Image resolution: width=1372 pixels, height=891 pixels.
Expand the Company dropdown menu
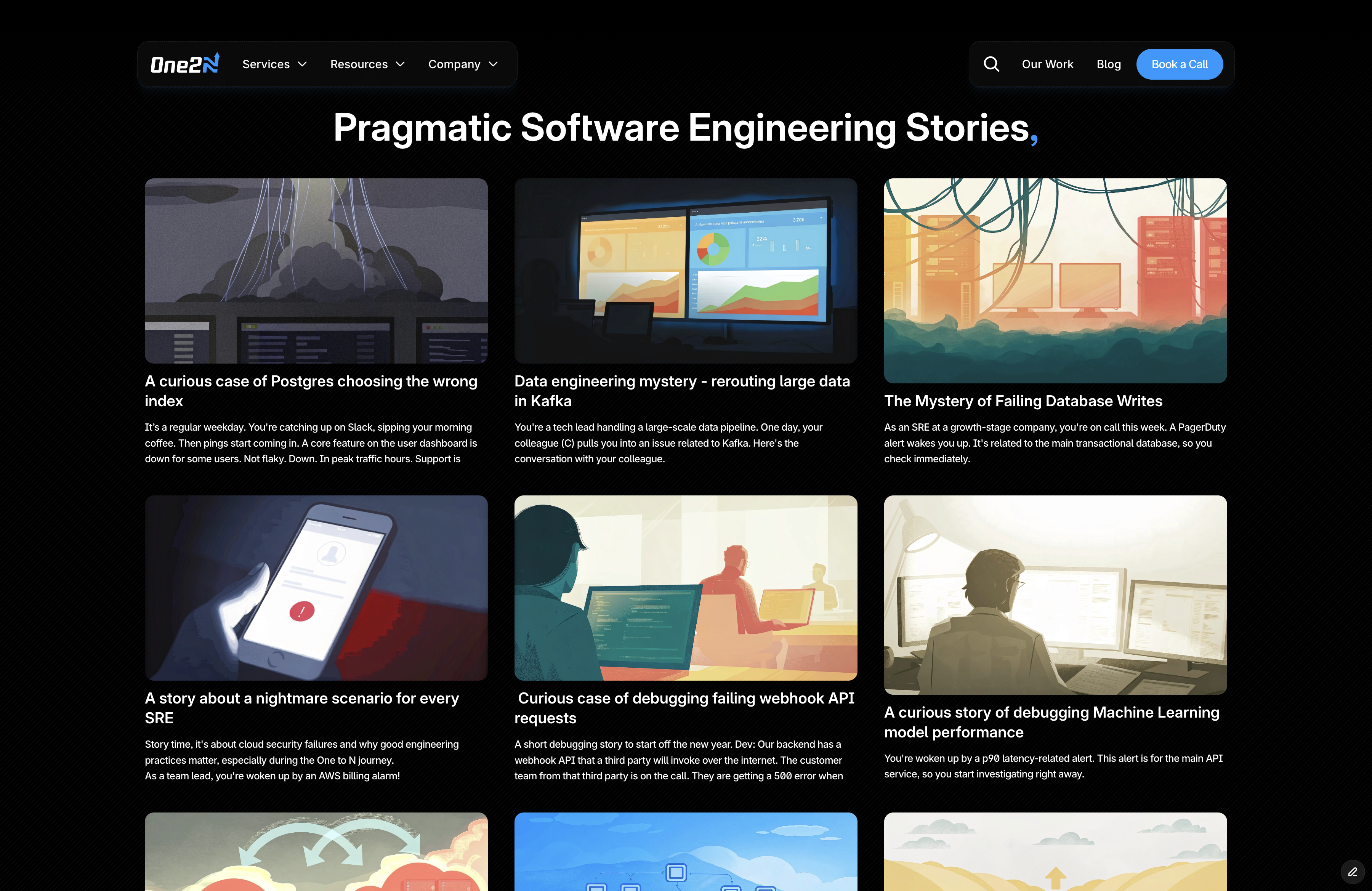tap(463, 64)
